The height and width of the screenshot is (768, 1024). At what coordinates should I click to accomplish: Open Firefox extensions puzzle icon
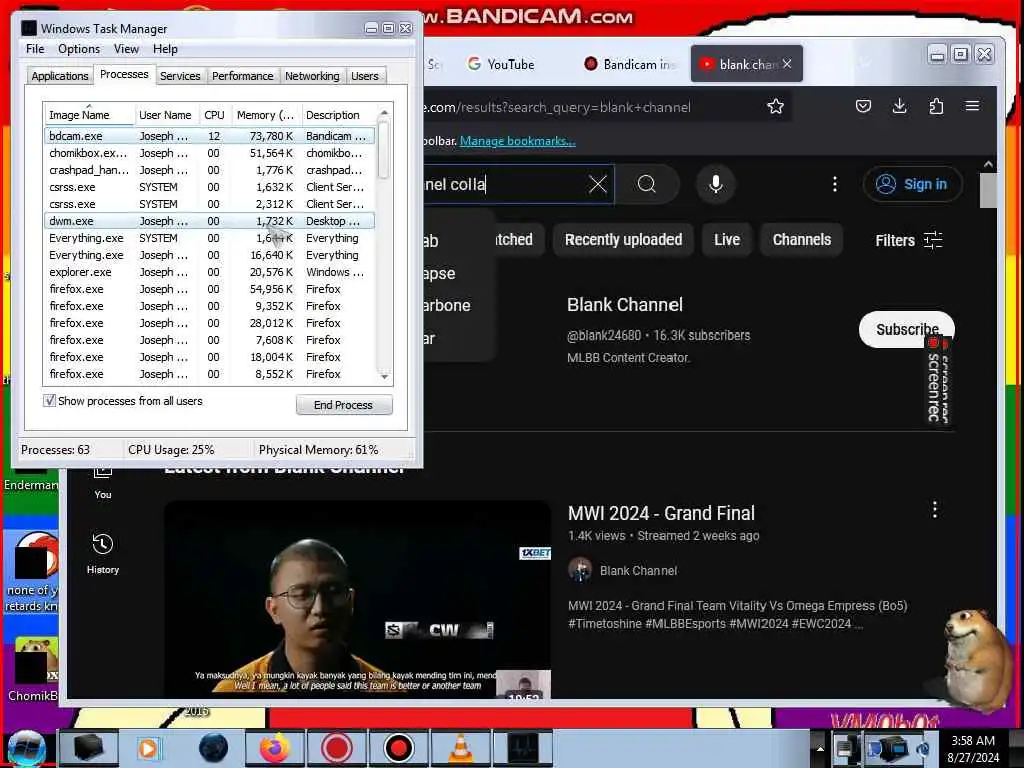[936, 106]
